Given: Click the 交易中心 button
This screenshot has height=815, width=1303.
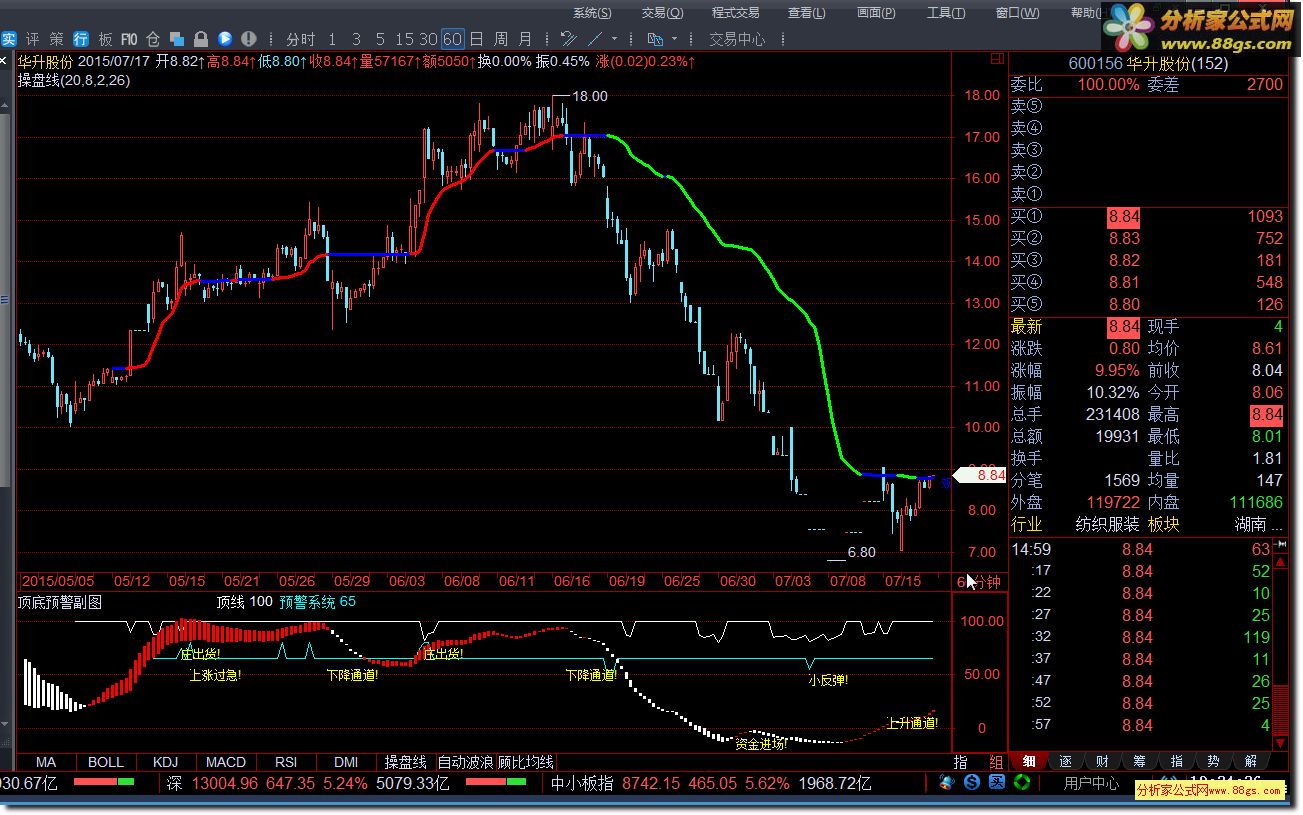Looking at the screenshot, I should click(x=737, y=39).
